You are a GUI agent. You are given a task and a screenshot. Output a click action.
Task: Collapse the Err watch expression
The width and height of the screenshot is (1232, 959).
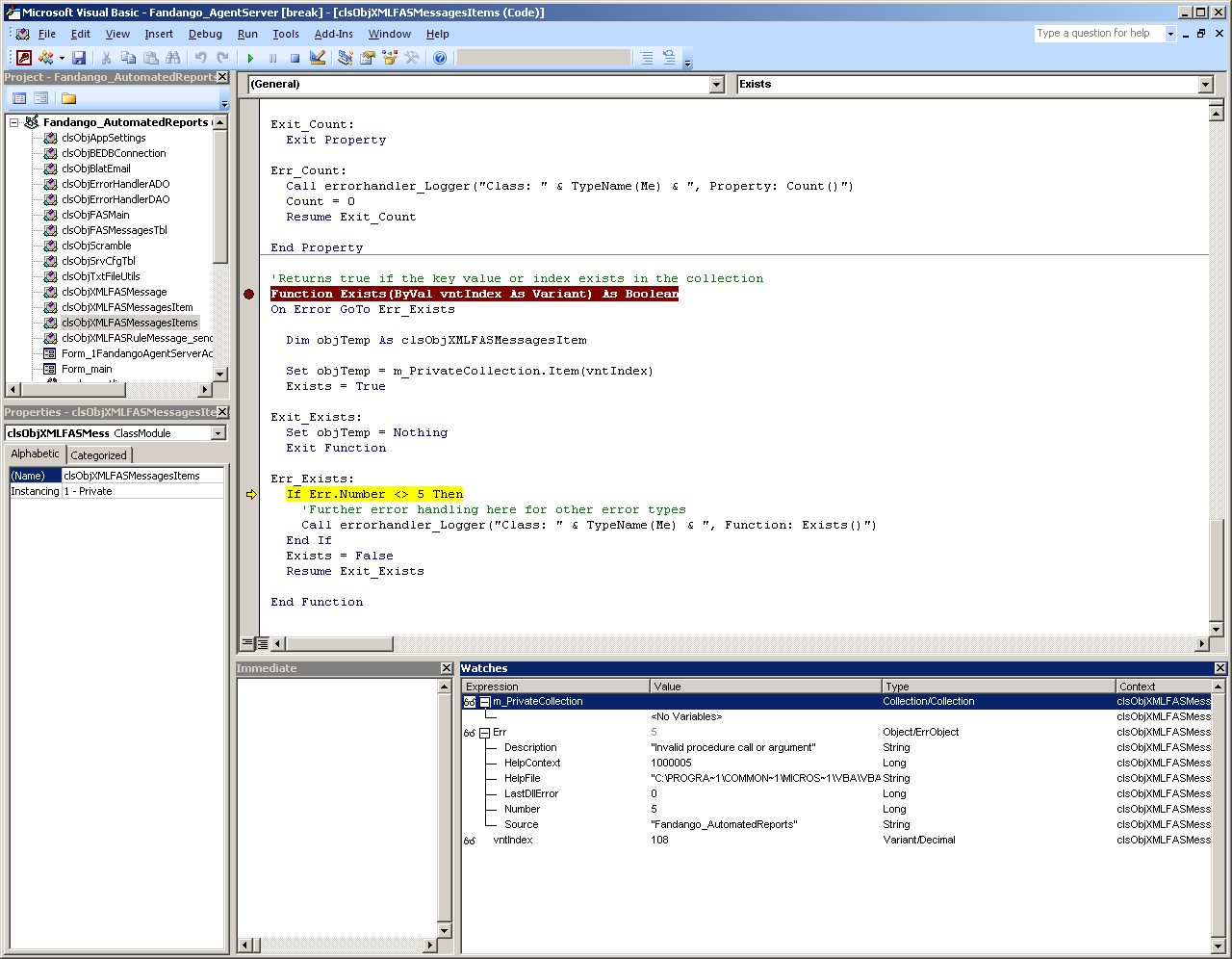pyautogui.click(x=485, y=733)
